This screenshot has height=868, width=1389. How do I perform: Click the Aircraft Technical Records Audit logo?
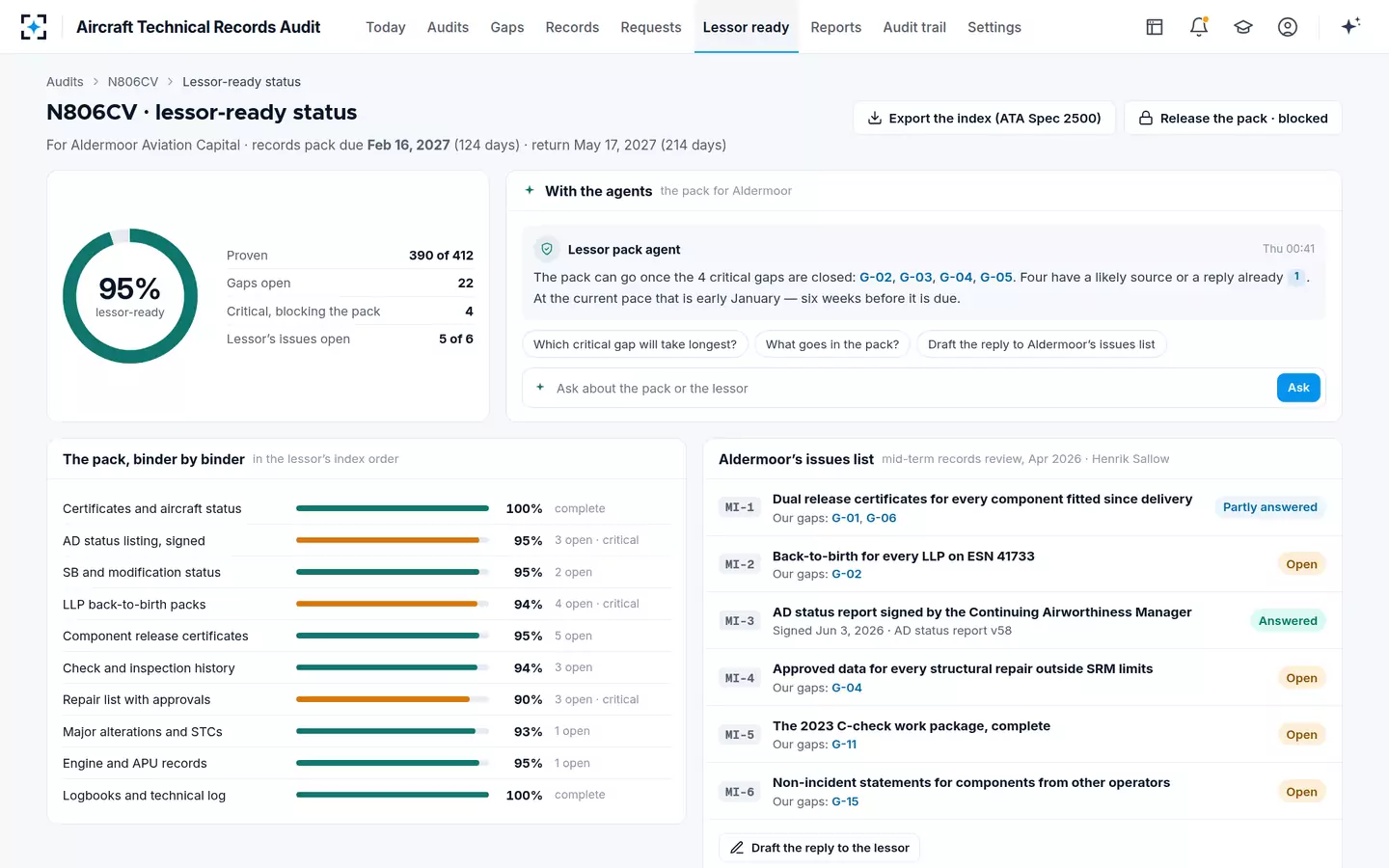tap(34, 27)
